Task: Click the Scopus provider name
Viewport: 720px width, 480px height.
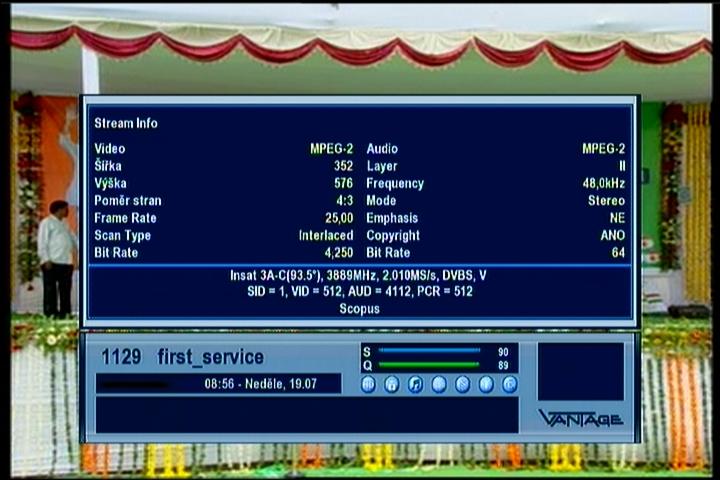Action: click(x=358, y=309)
